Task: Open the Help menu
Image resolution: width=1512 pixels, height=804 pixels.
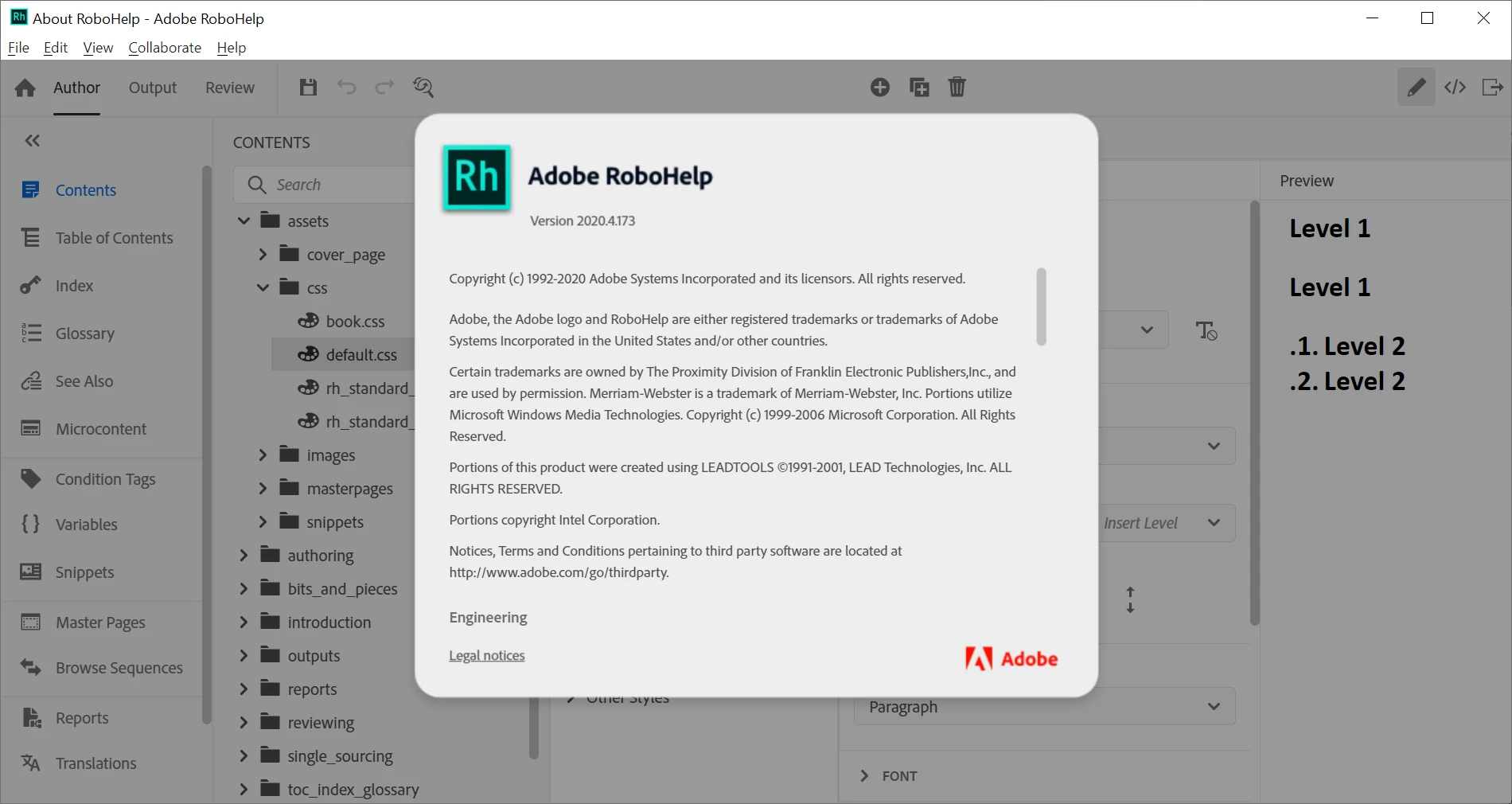Action: pos(232,48)
